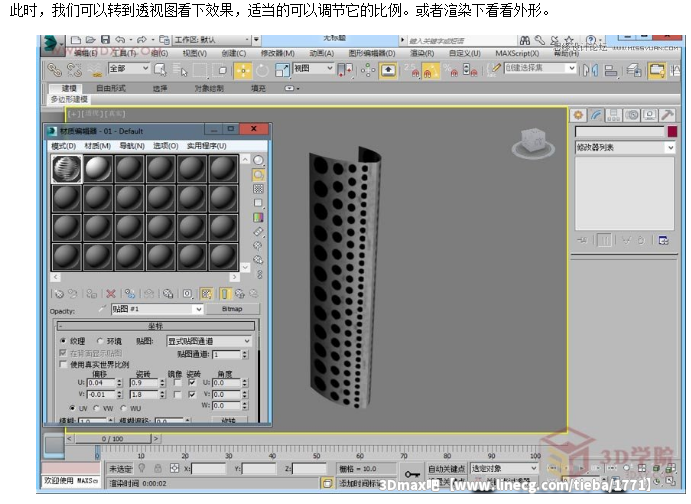Toggle the Percent Snap magnet icon

(451, 70)
